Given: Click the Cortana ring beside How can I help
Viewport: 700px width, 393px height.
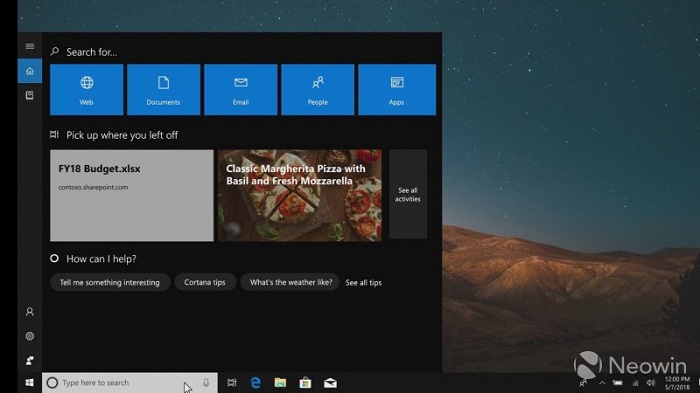Looking at the screenshot, I should pos(54,258).
